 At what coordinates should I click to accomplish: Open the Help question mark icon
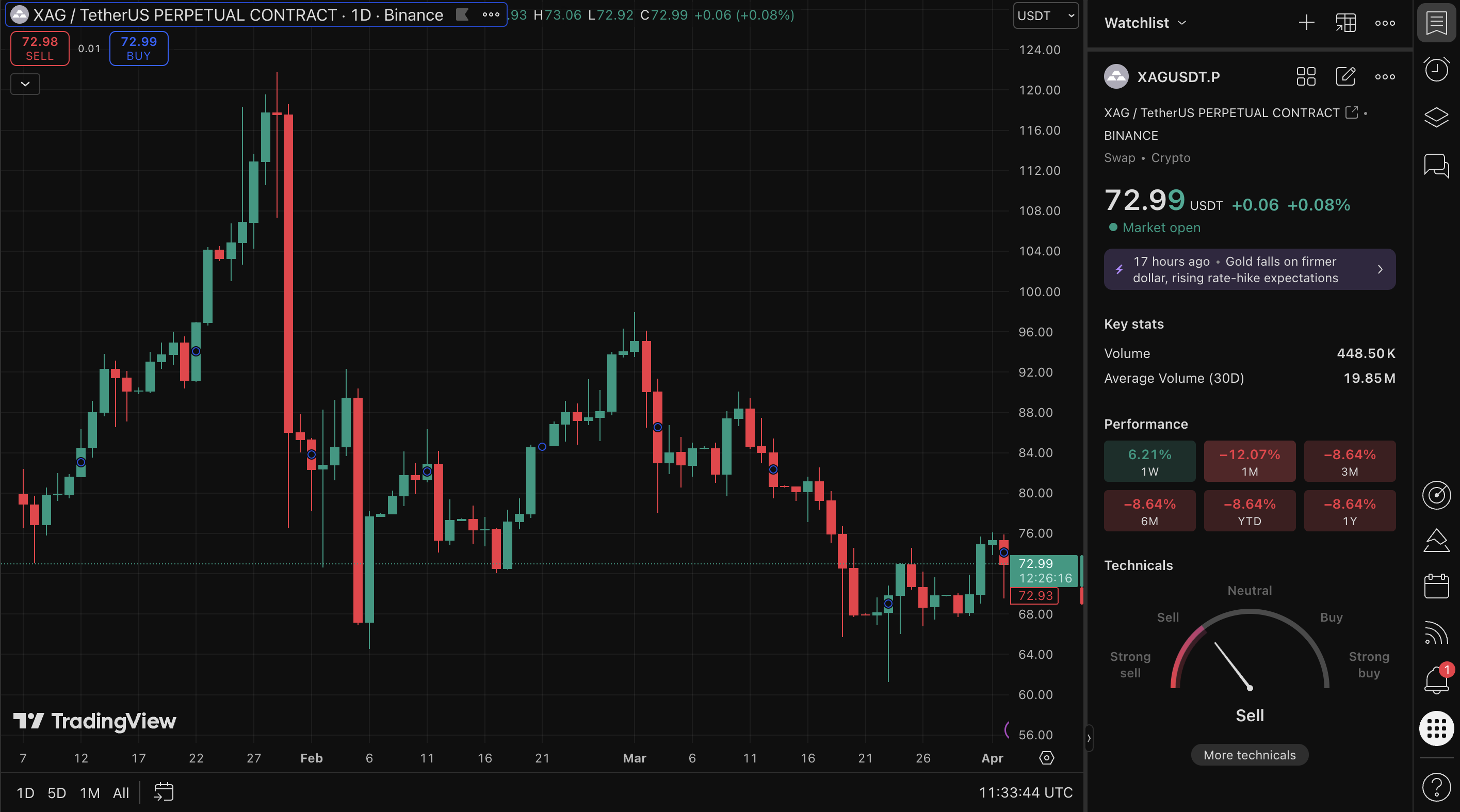pyautogui.click(x=1436, y=787)
